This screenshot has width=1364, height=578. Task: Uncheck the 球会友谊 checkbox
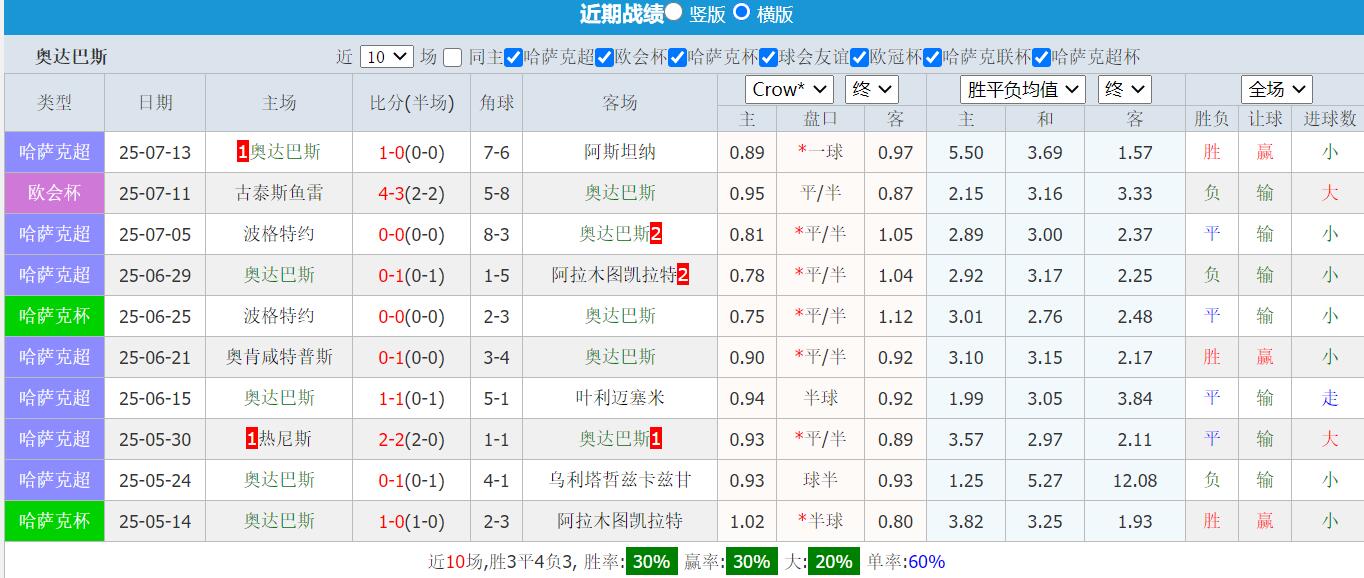pos(766,58)
